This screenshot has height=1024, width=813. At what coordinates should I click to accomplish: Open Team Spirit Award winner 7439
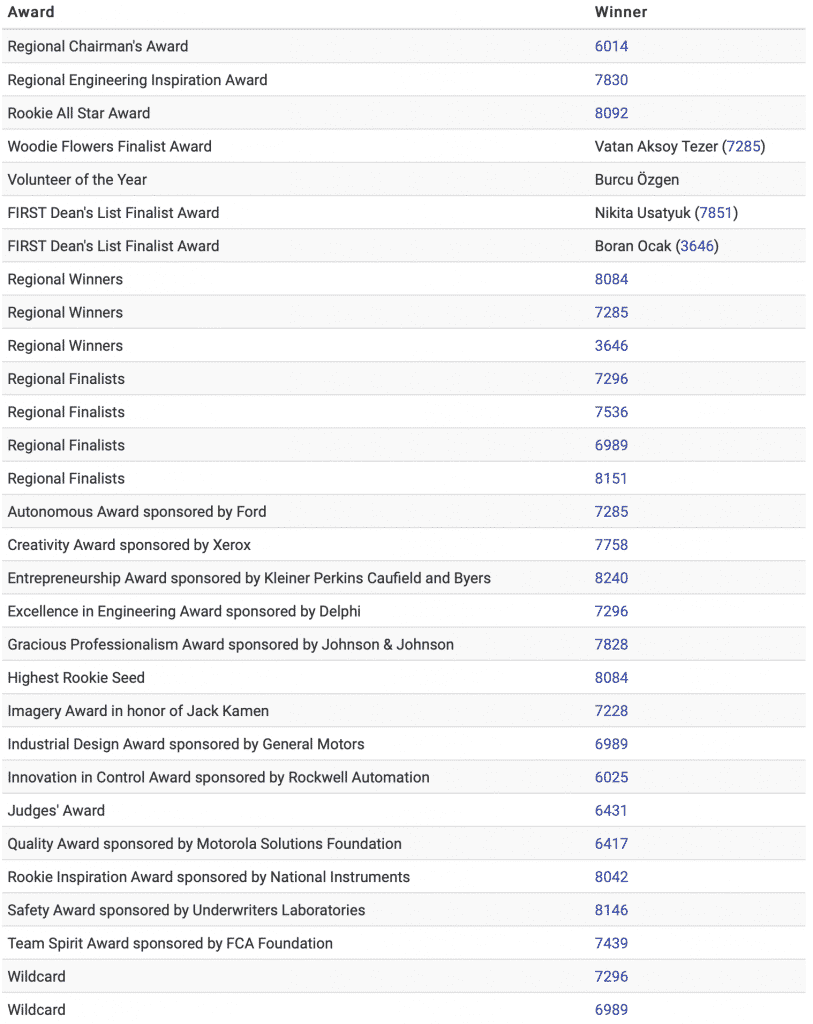coord(611,944)
